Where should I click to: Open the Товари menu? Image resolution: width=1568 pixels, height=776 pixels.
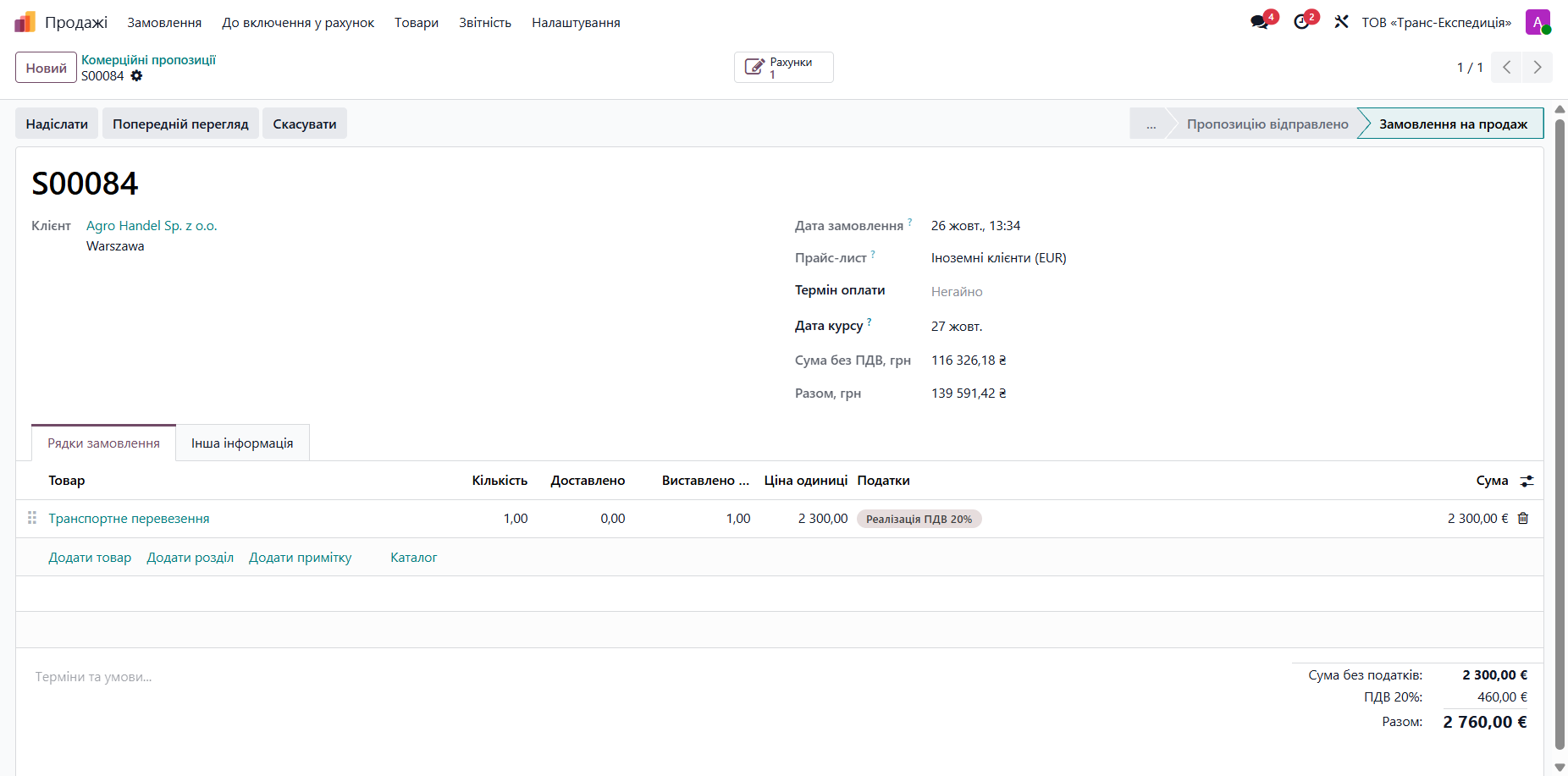(x=417, y=23)
